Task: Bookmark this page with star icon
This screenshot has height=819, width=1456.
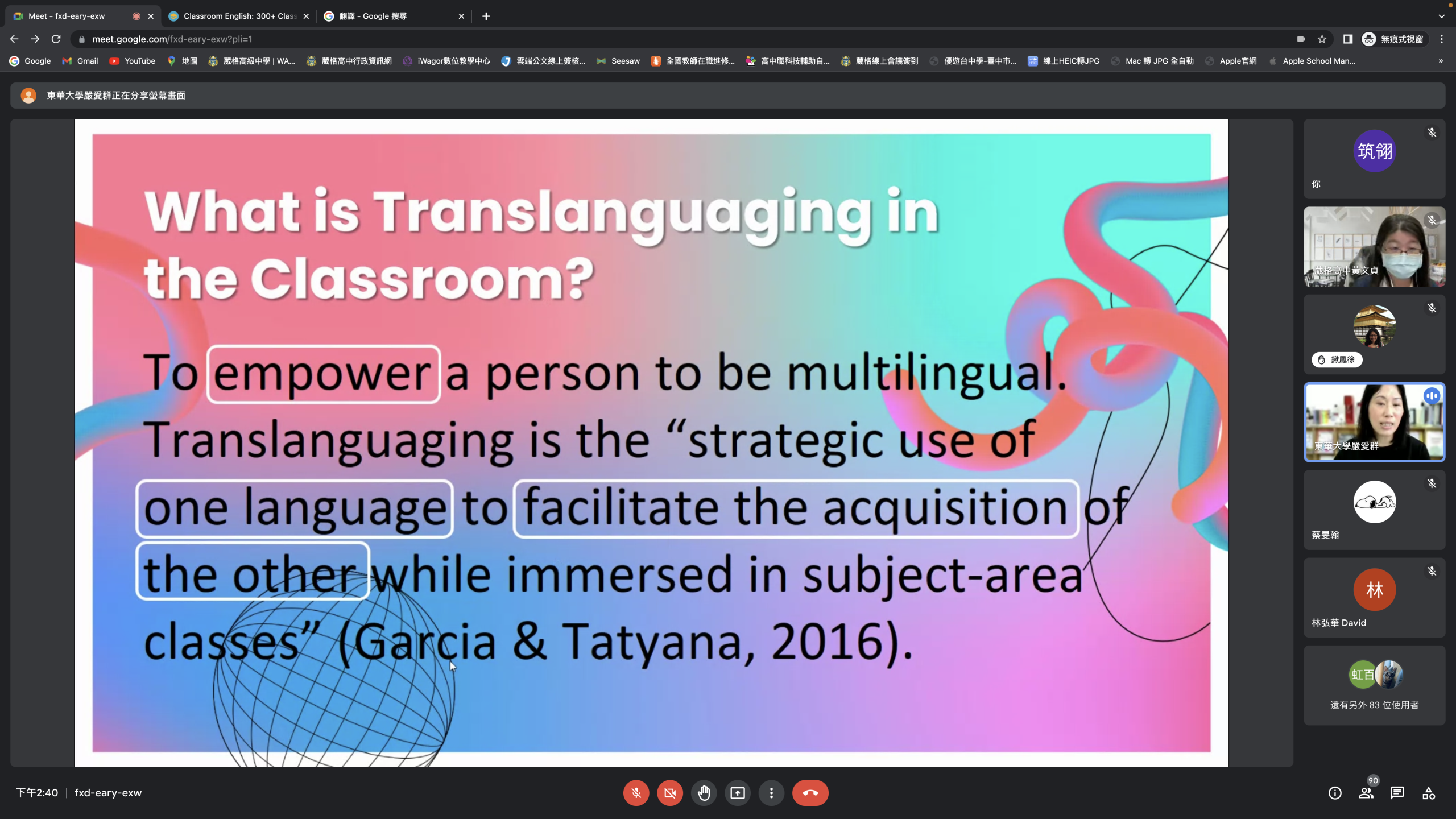Action: click(1322, 39)
